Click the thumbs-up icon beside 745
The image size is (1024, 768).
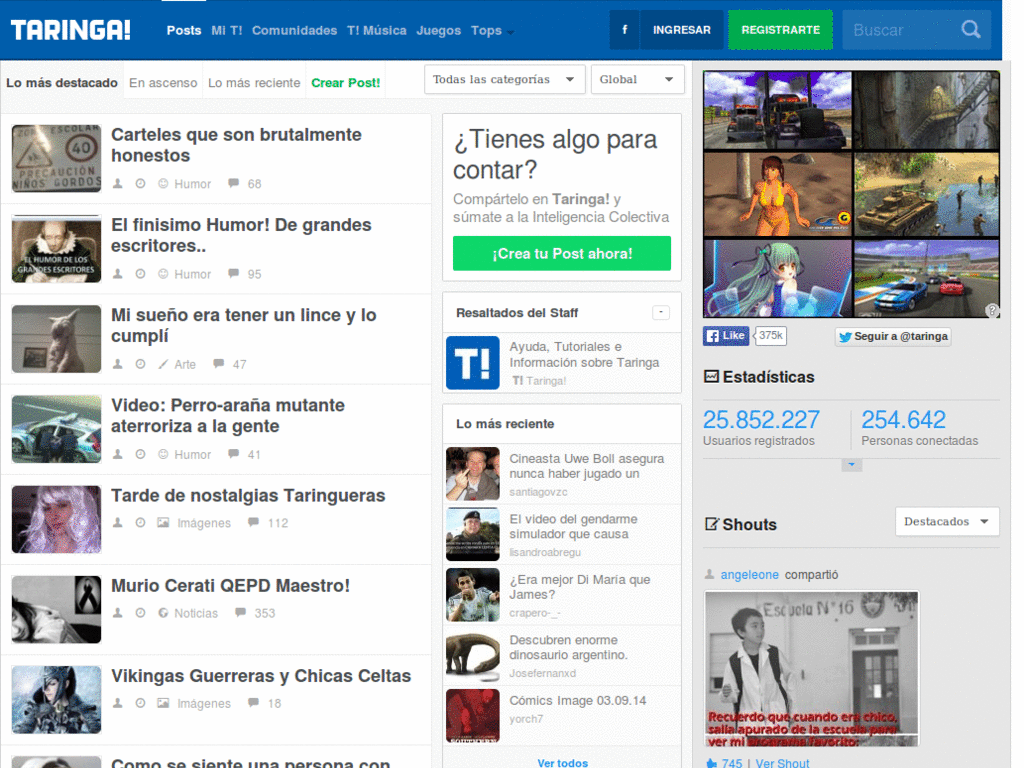pyautogui.click(x=711, y=763)
